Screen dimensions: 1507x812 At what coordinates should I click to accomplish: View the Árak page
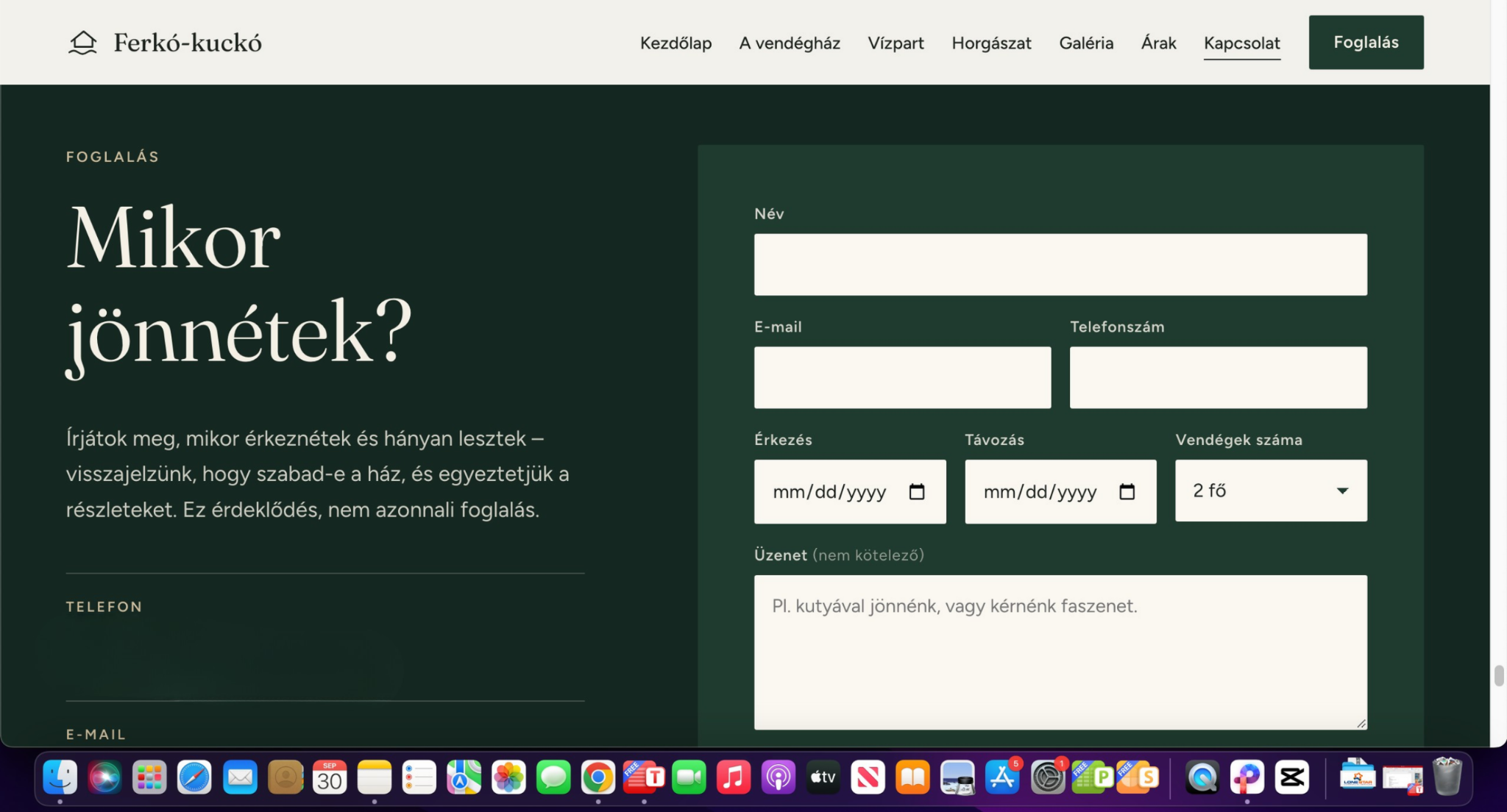point(1158,43)
